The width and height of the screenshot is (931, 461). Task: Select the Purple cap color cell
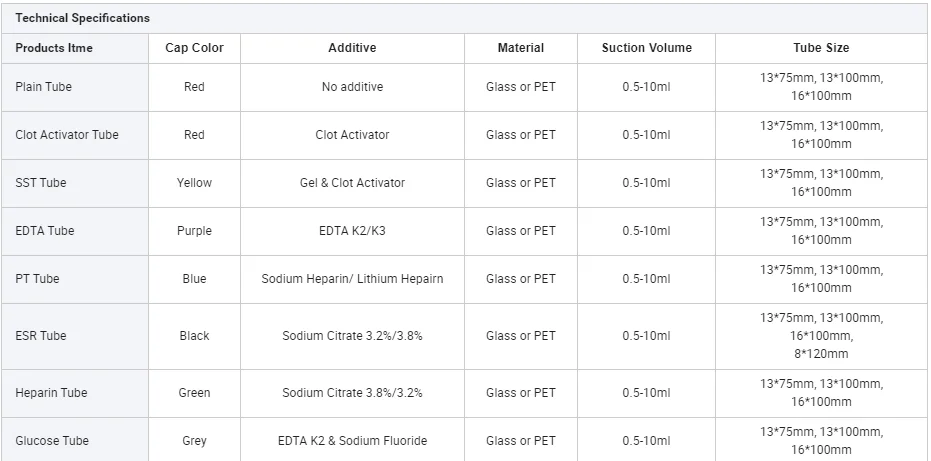194,231
